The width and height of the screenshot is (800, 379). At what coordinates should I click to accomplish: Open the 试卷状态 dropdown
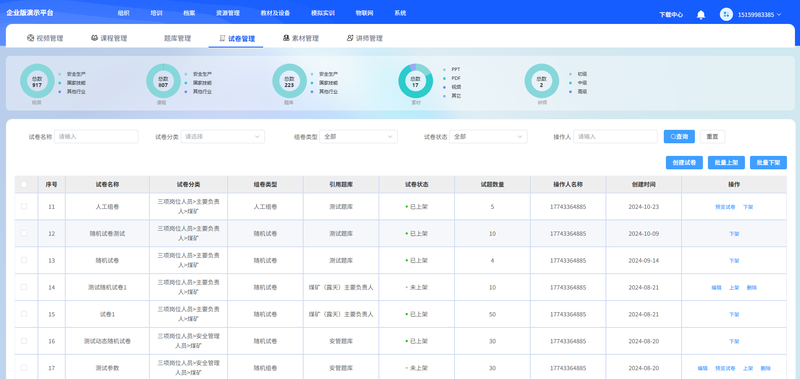488,137
